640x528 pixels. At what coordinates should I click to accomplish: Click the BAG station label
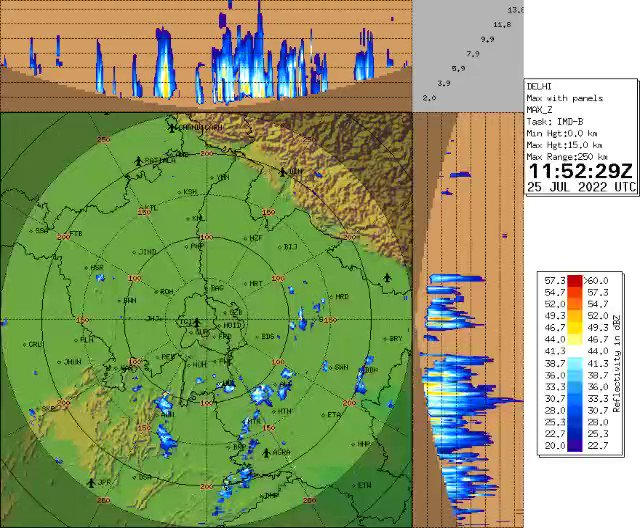click(217, 288)
